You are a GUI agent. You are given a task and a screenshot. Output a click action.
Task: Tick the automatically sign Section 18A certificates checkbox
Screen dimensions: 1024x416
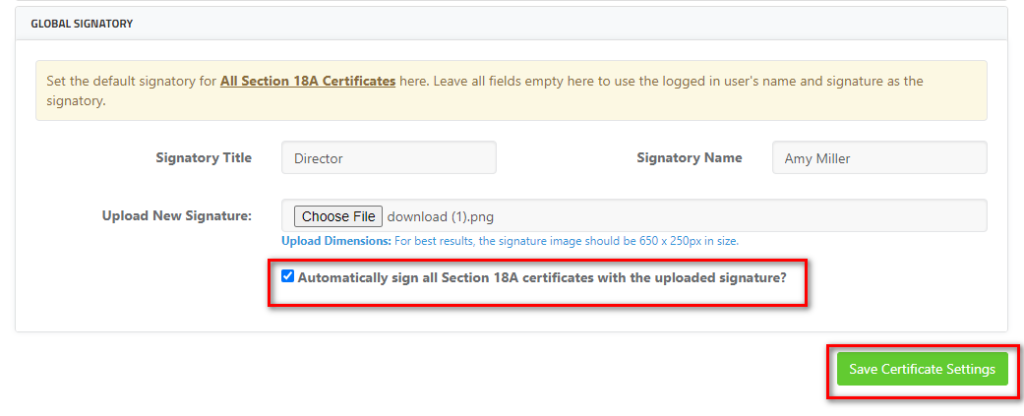tap(287, 276)
